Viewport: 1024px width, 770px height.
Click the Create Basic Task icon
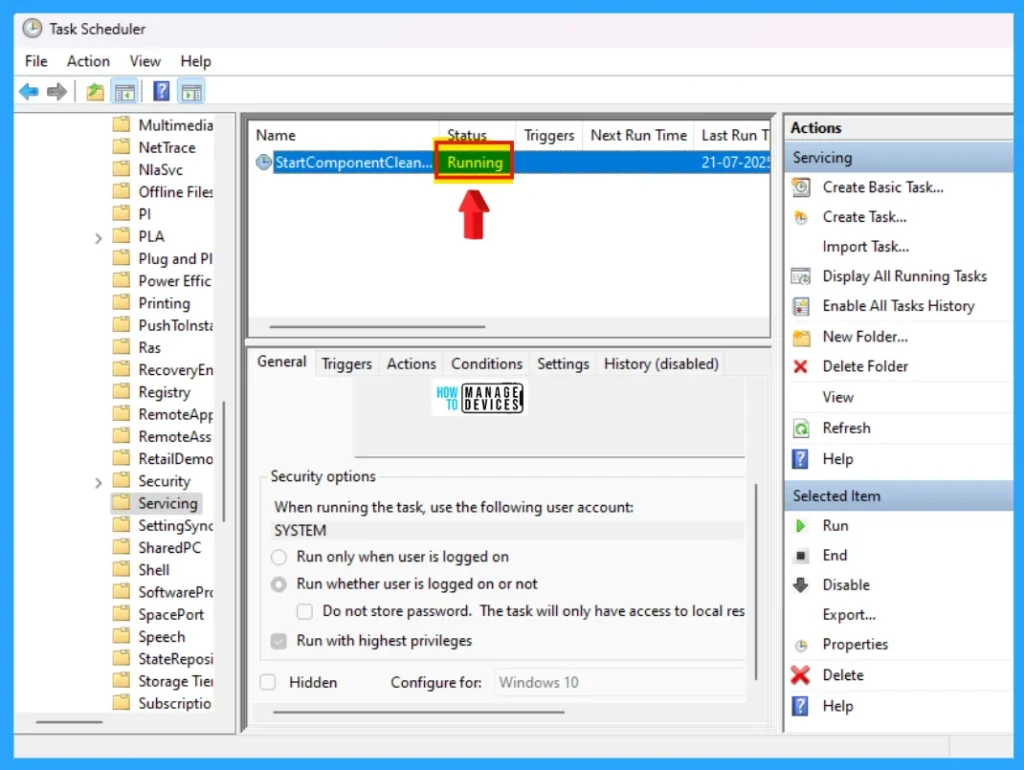coord(801,187)
